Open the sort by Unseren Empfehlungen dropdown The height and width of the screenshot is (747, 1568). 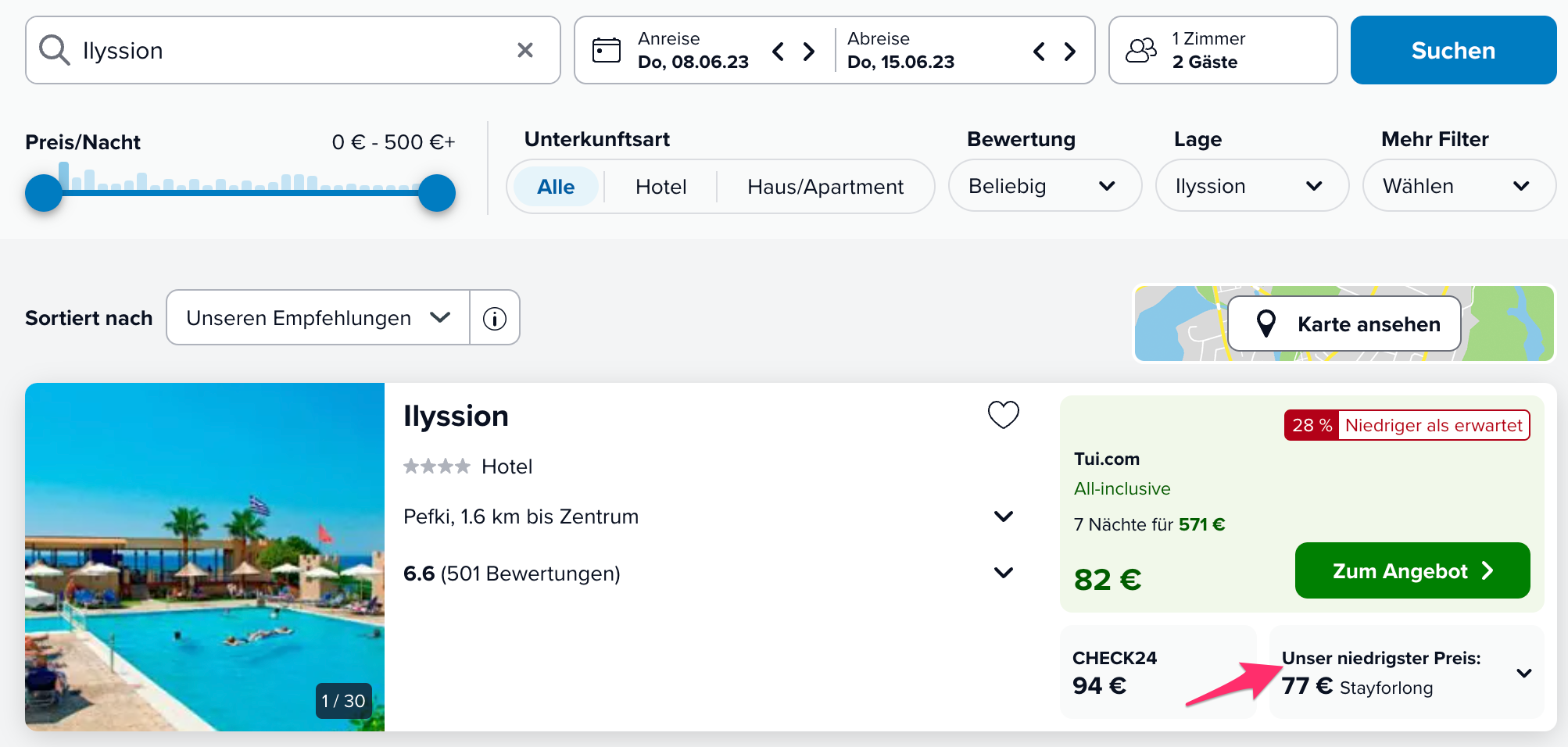(318, 318)
